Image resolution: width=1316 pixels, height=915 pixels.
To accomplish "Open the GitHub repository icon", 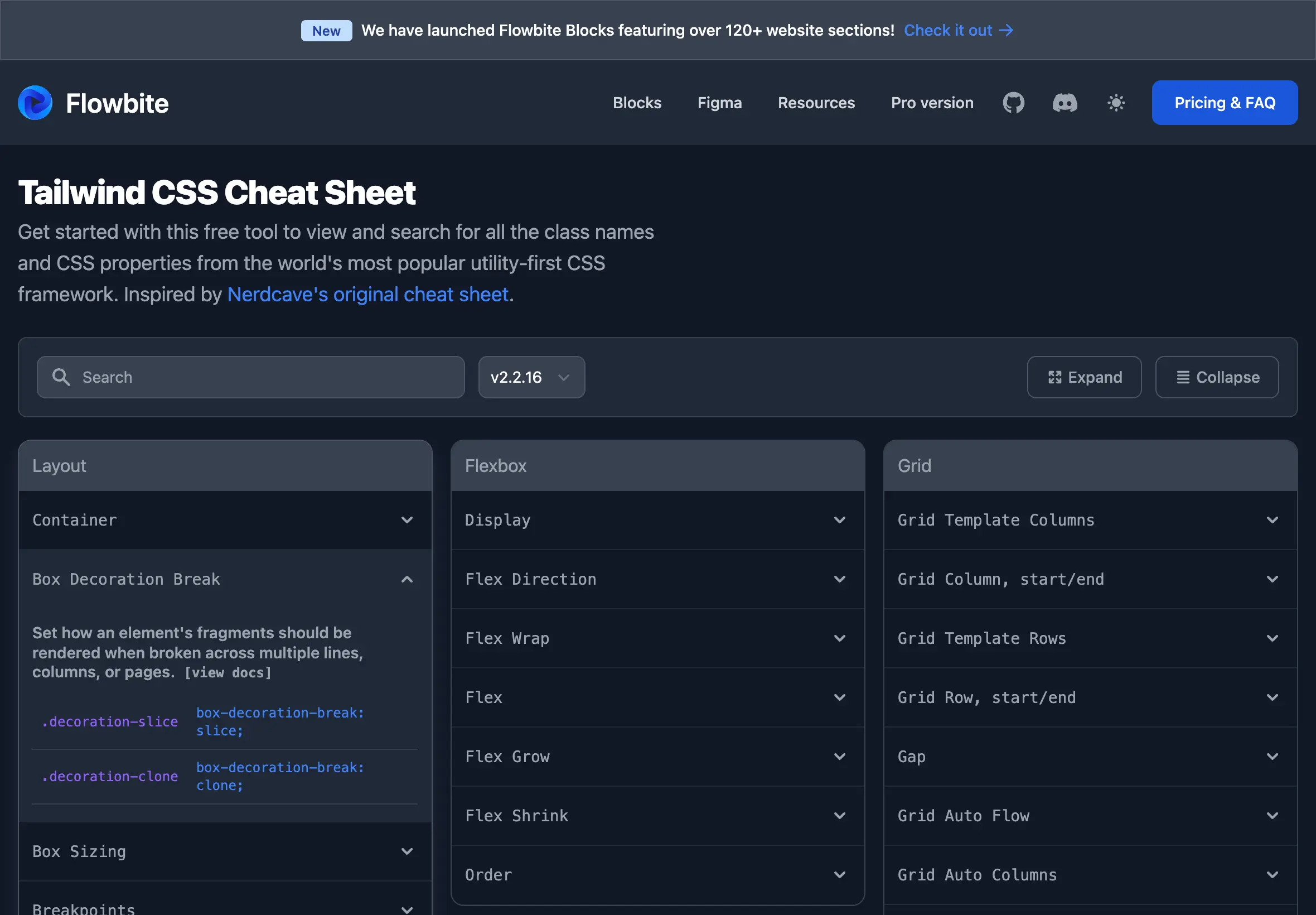I will (1013, 103).
